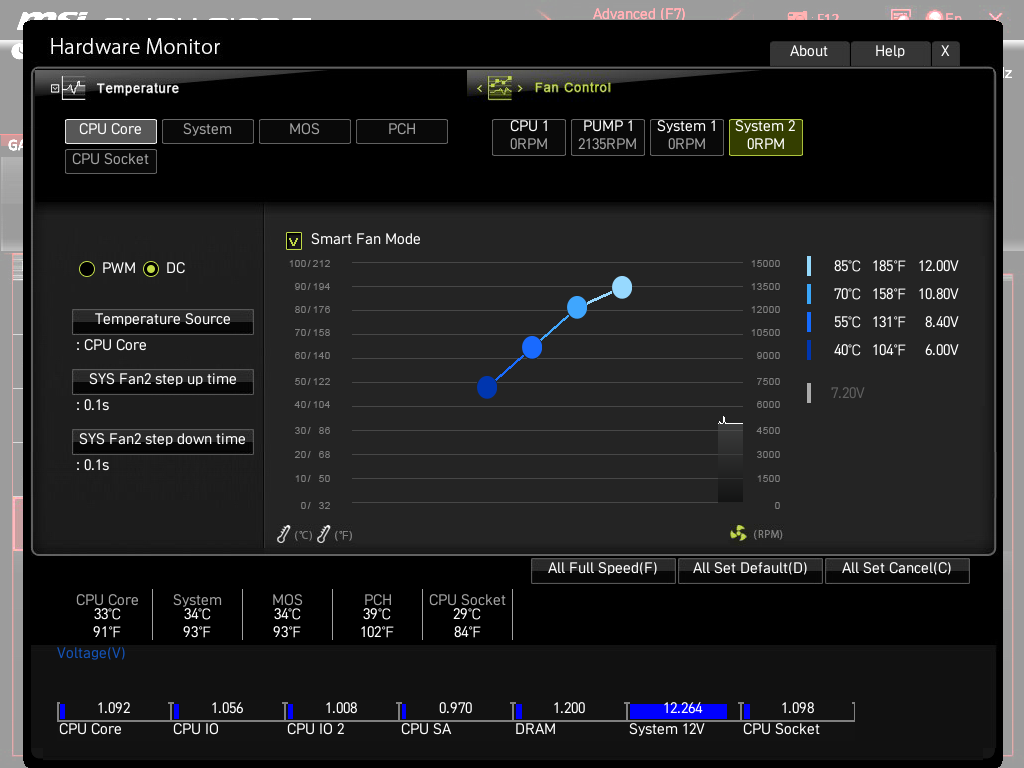Close Hardware Monitor with X
The image size is (1024, 768).
(945, 52)
